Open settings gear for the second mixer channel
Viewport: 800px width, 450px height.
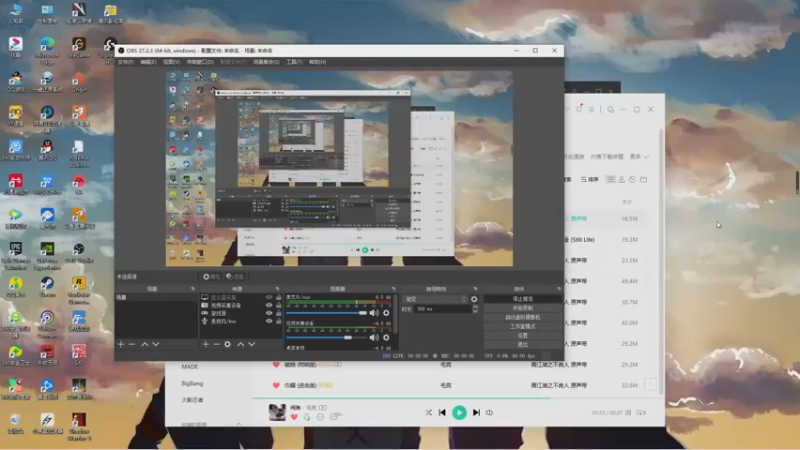pyautogui.click(x=386, y=337)
